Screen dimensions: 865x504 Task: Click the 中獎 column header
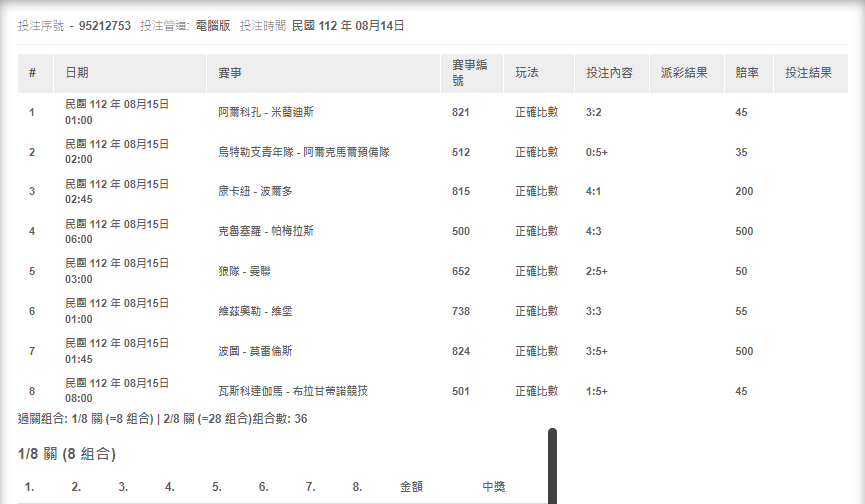pyautogui.click(x=494, y=487)
